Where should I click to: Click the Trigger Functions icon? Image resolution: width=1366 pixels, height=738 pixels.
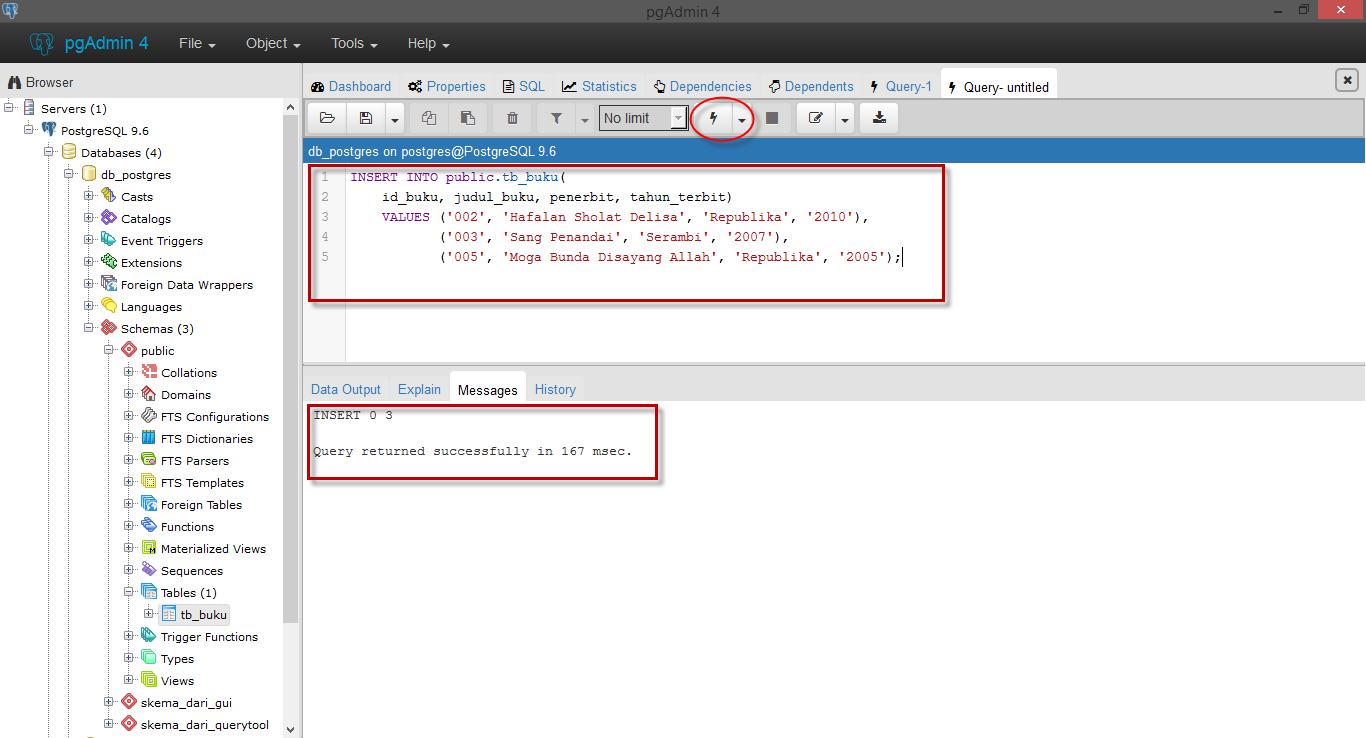pyautogui.click(x=148, y=636)
